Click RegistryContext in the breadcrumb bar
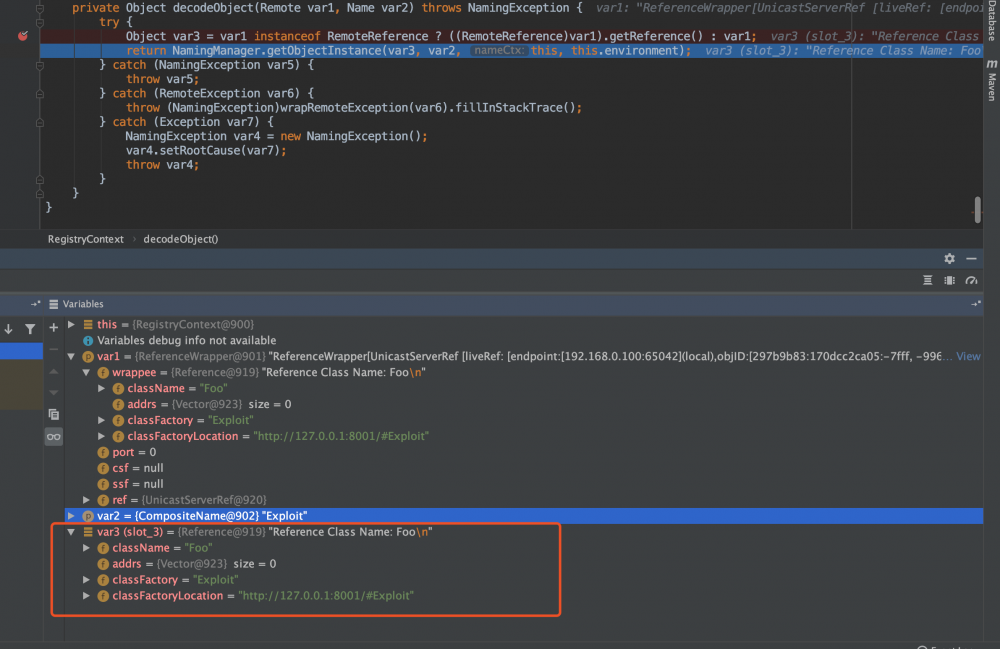Image resolution: width=1000 pixels, height=649 pixels. click(85, 239)
